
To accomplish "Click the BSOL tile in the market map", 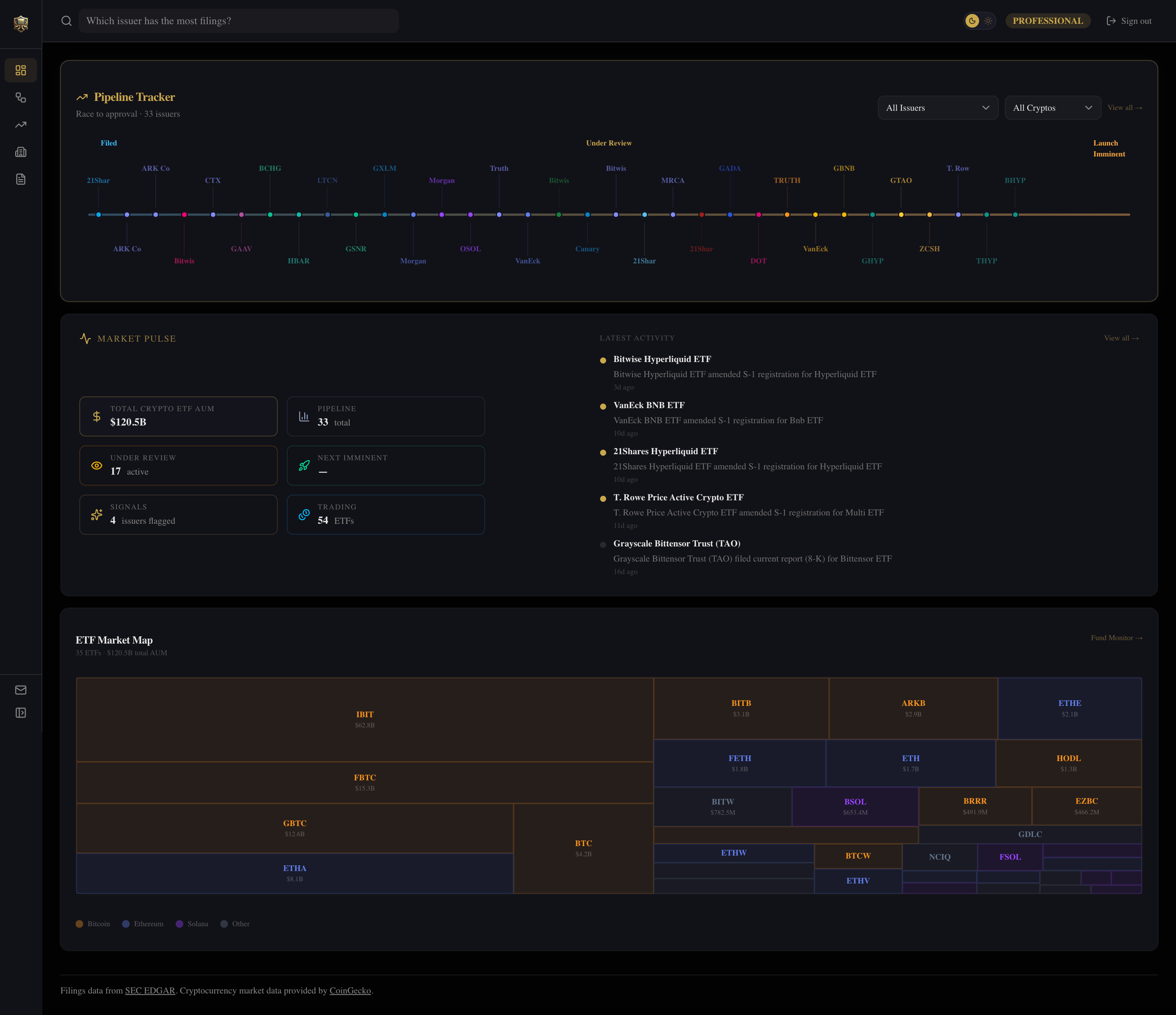I will 855,807.
